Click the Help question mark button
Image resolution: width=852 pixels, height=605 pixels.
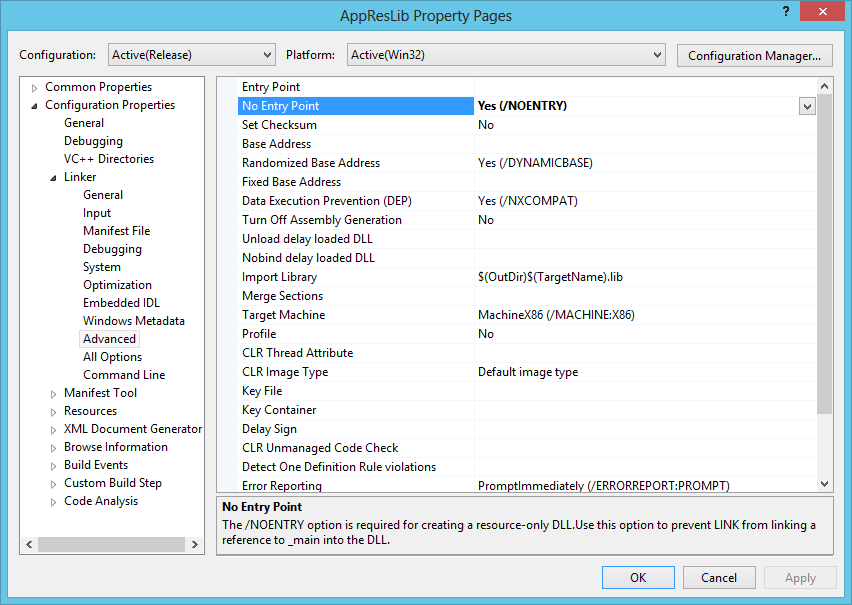786,11
